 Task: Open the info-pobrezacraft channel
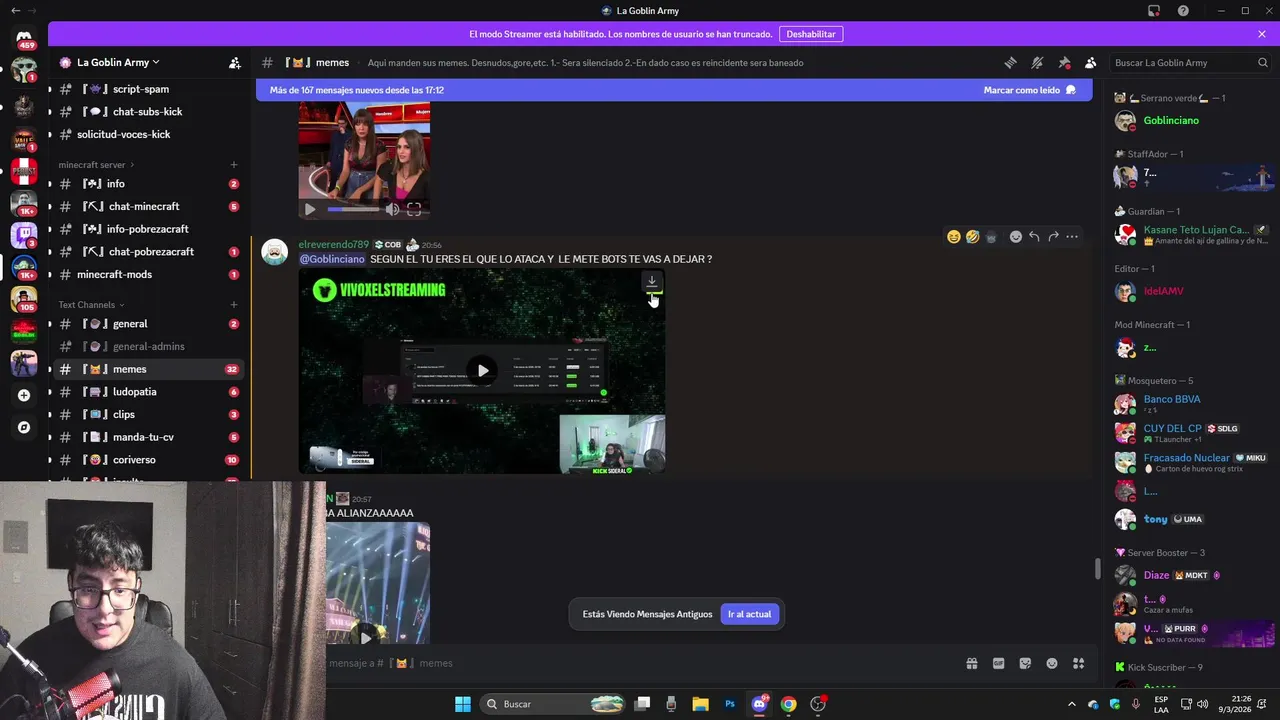click(x=149, y=229)
